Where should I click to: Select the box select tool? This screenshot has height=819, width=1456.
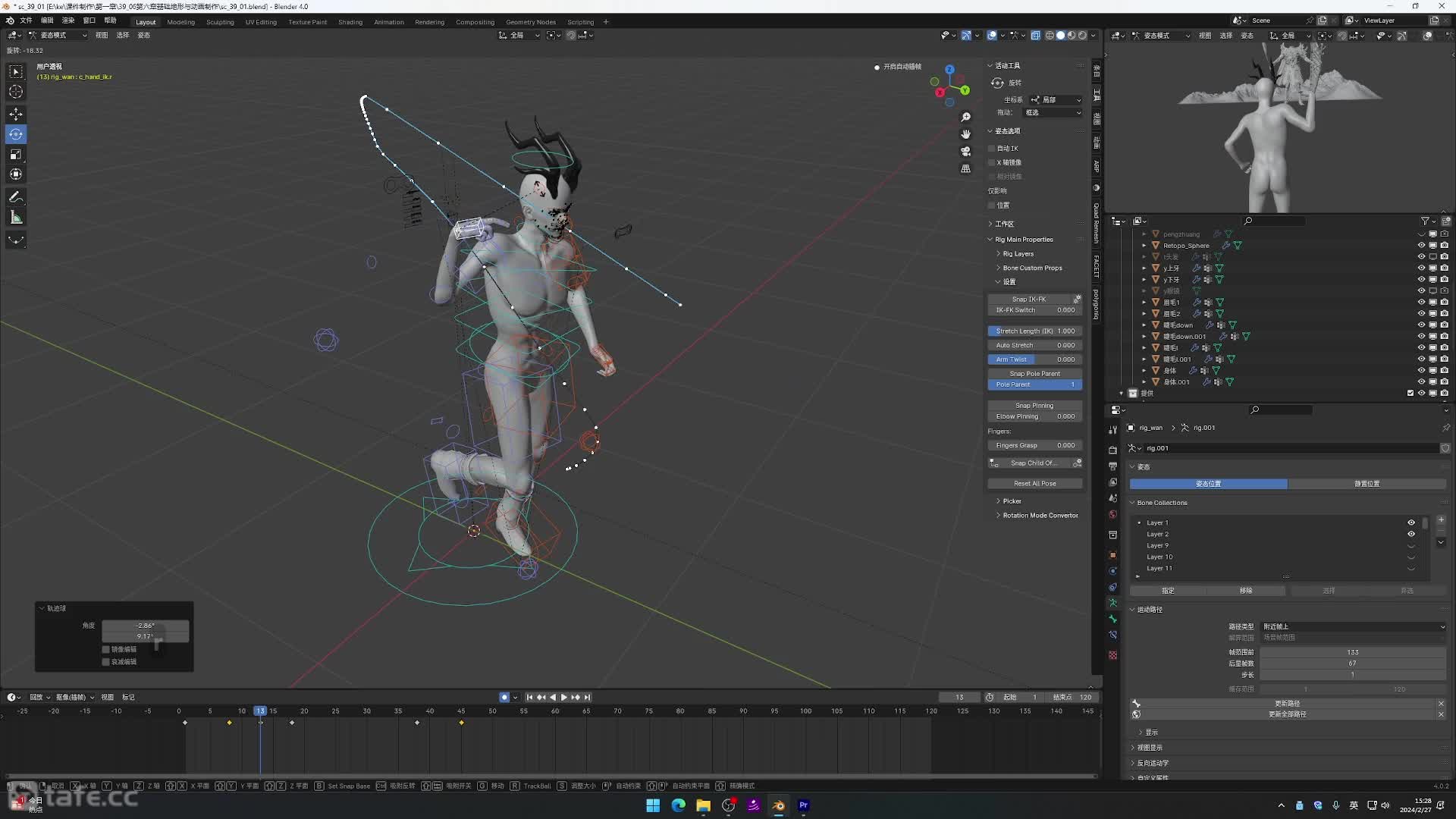[16, 71]
